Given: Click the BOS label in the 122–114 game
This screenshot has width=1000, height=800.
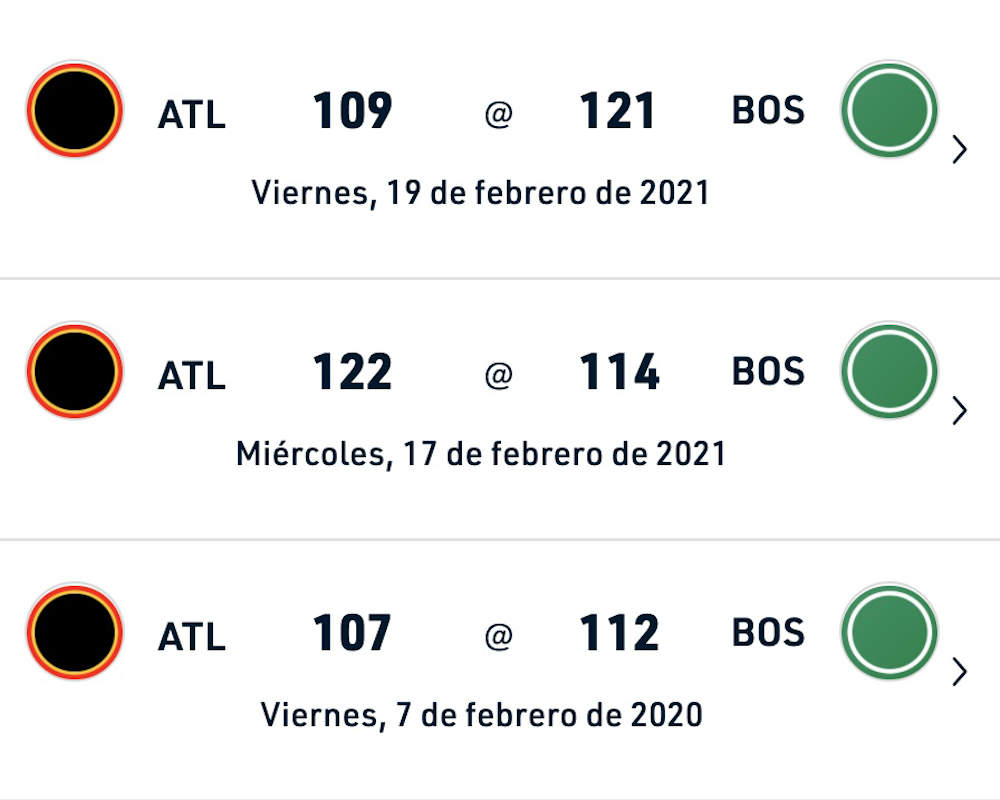Looking at the screenshot, I should [x=768, y=371].
